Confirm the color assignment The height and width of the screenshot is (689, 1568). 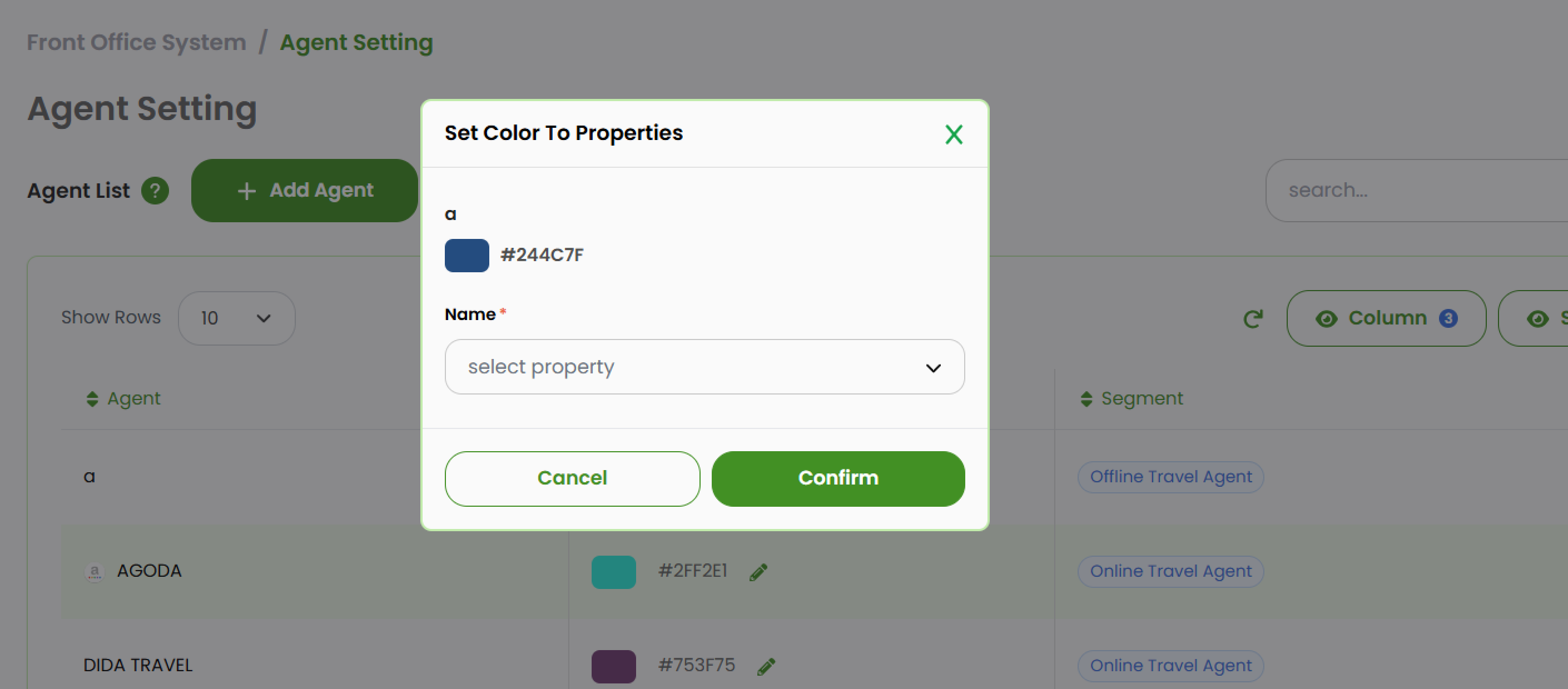click(837, 478)
